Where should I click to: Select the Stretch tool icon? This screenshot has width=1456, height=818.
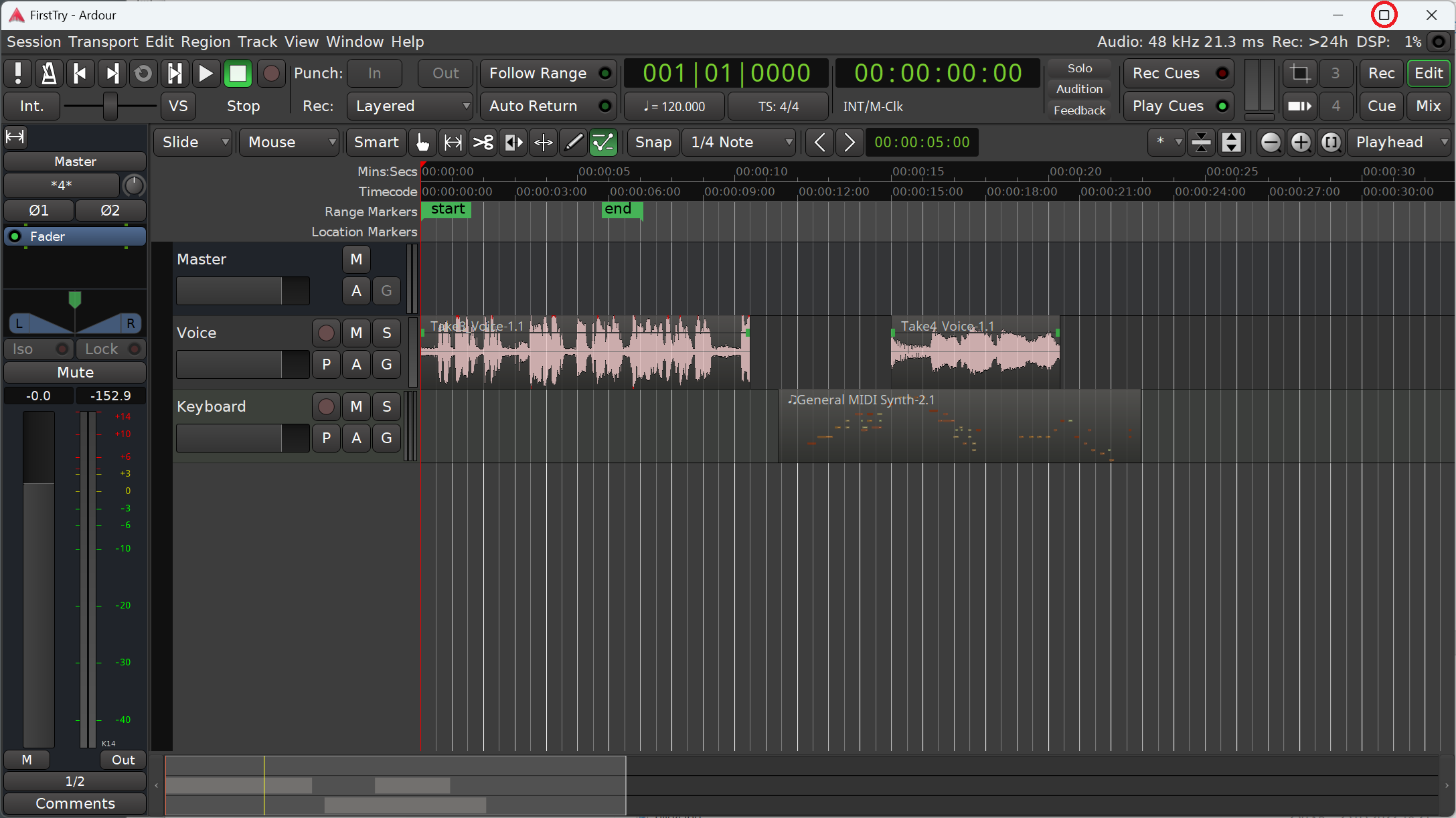513,143
